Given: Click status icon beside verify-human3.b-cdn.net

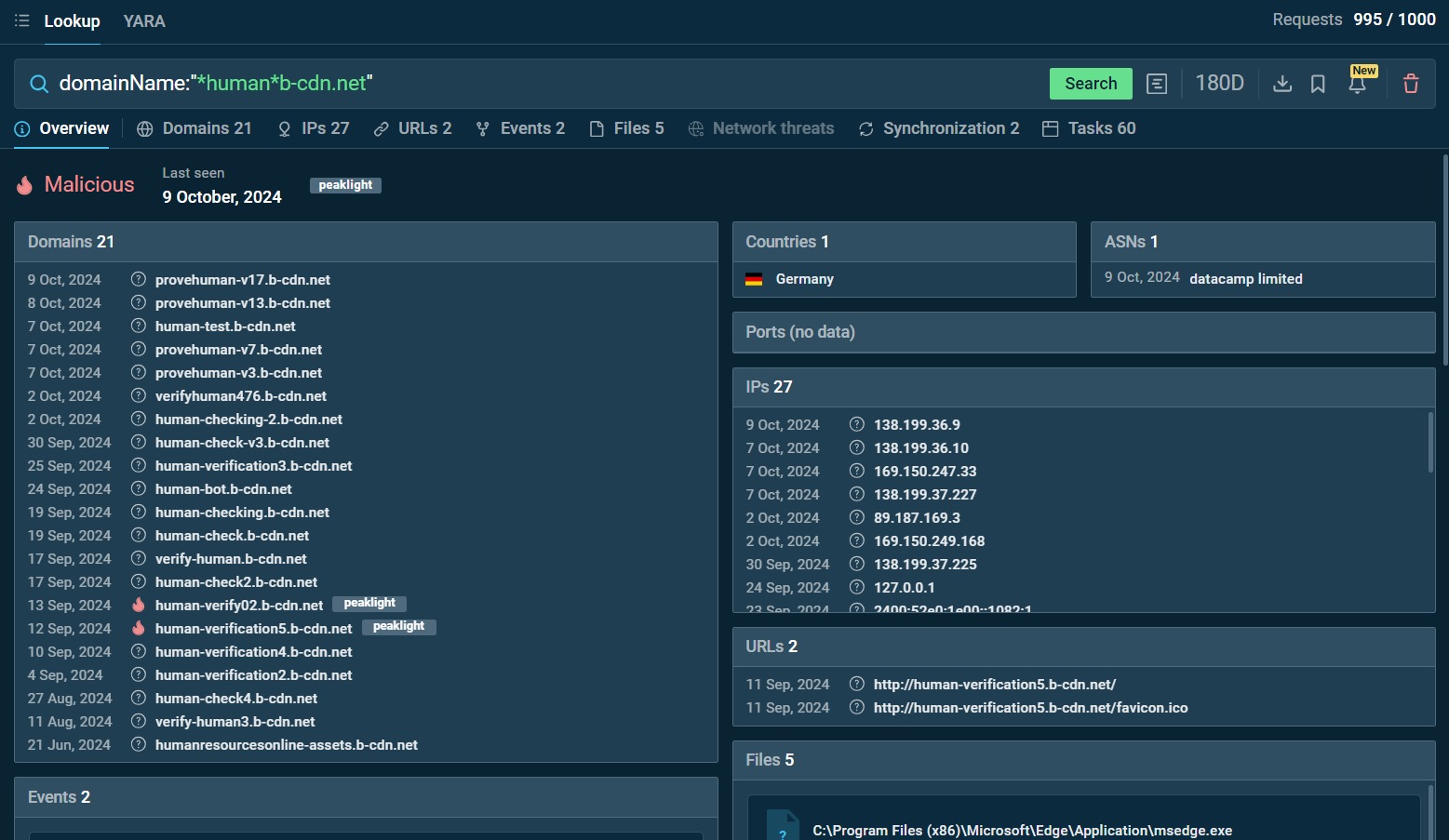Looking at the screenshot, I should [x=139, y=721].
